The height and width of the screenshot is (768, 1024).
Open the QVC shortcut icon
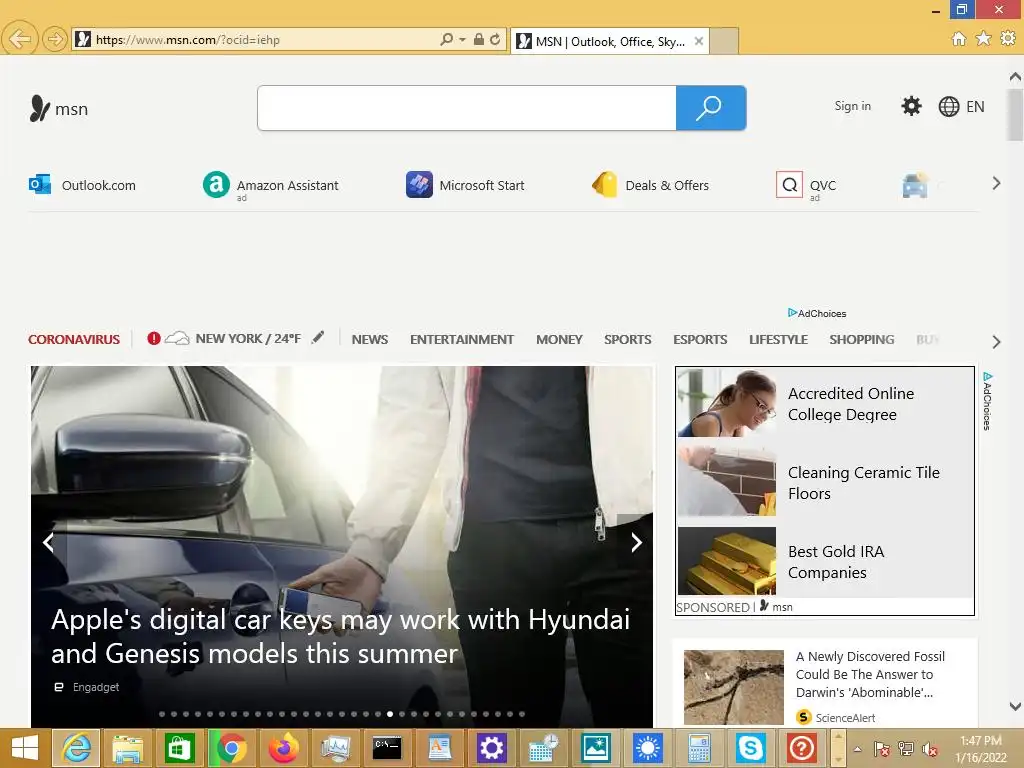(789, 185)
